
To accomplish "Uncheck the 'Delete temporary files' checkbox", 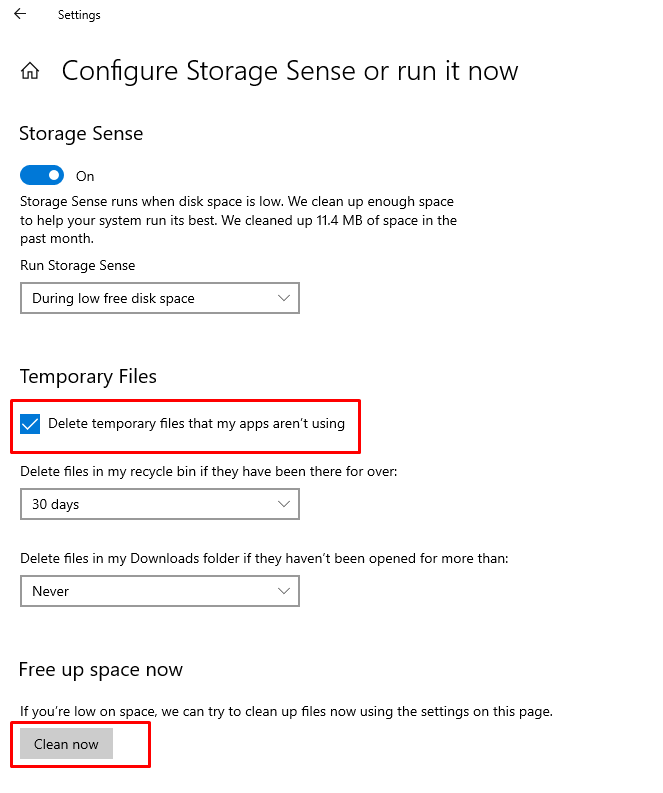I will (31, 424).
